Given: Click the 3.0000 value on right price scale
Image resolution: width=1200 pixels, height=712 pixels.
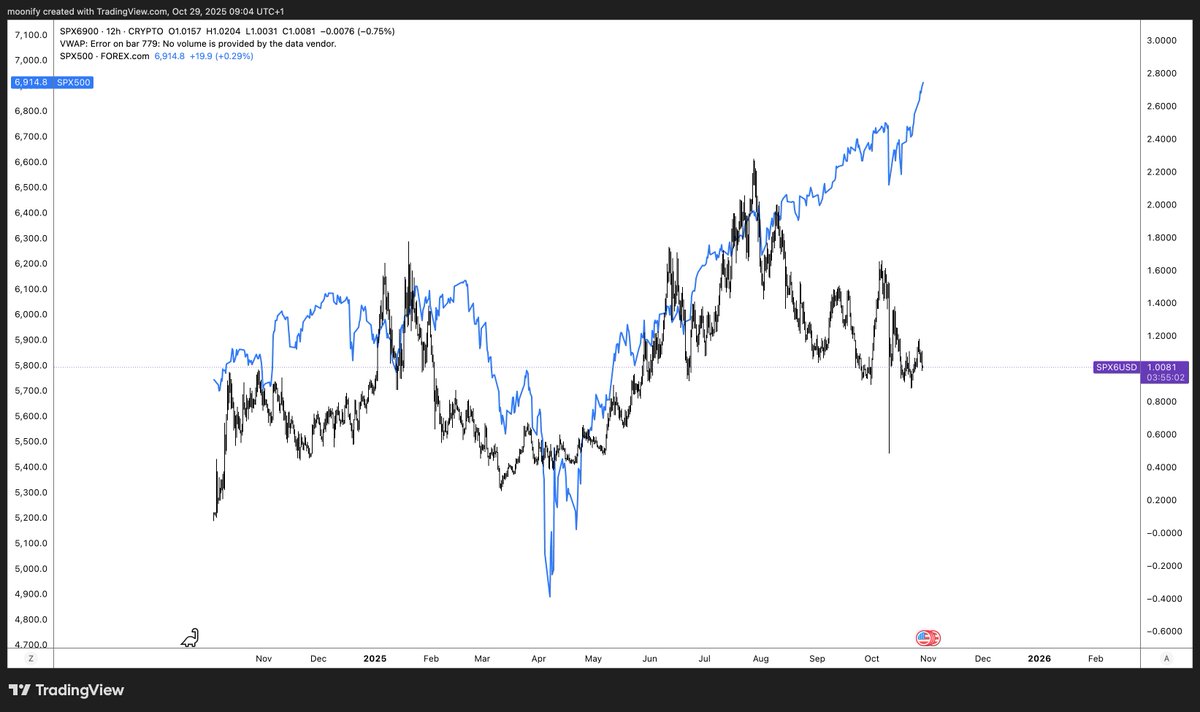Looking at the screenshot, I should click(x=1161, y=41).
